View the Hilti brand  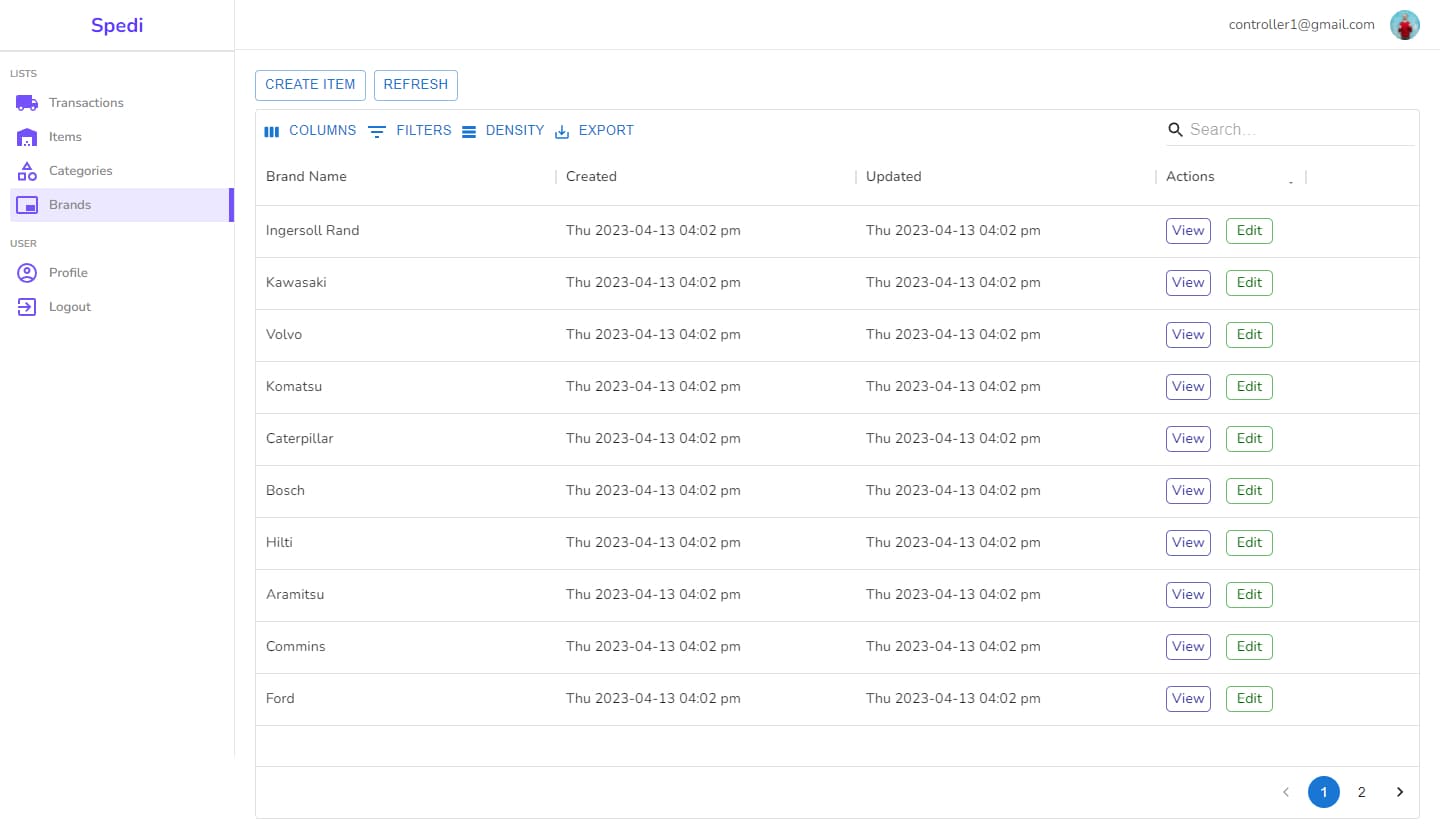tap(1188, 543)
